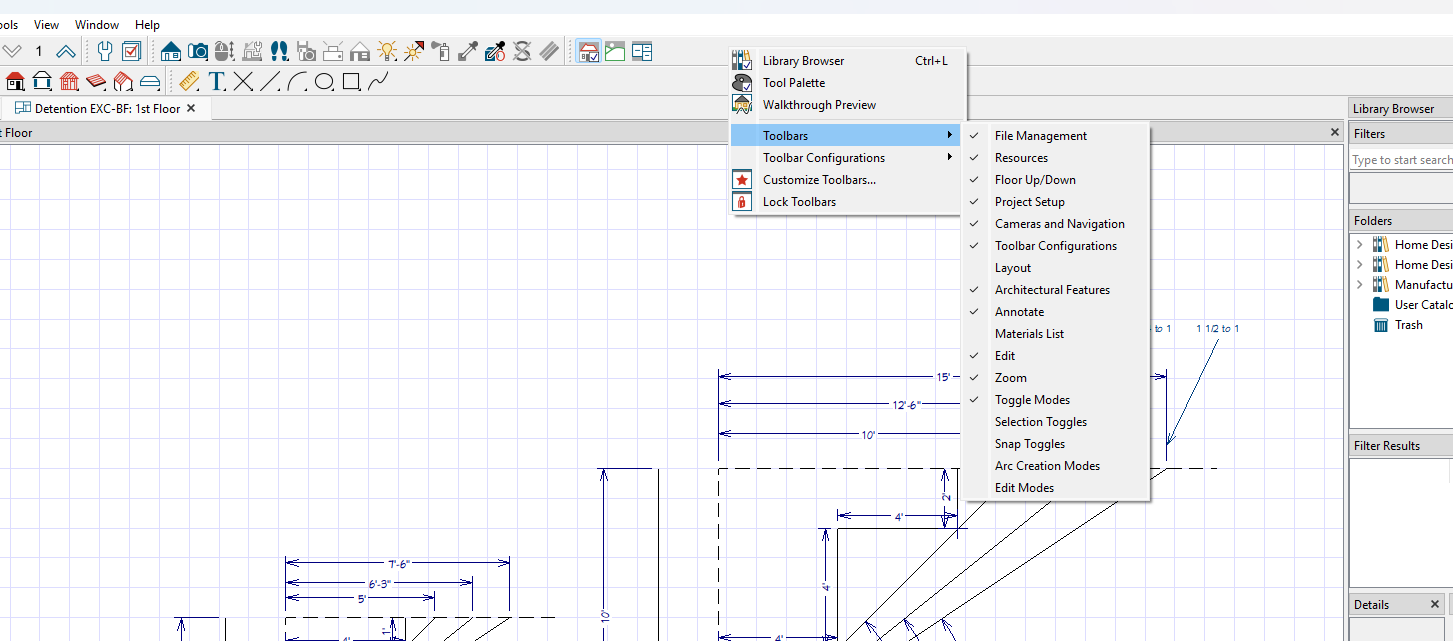This screenshot has width=1453, height=641.
Task: Click the camera tool icon in toolbar
Action: coord(198,51)
